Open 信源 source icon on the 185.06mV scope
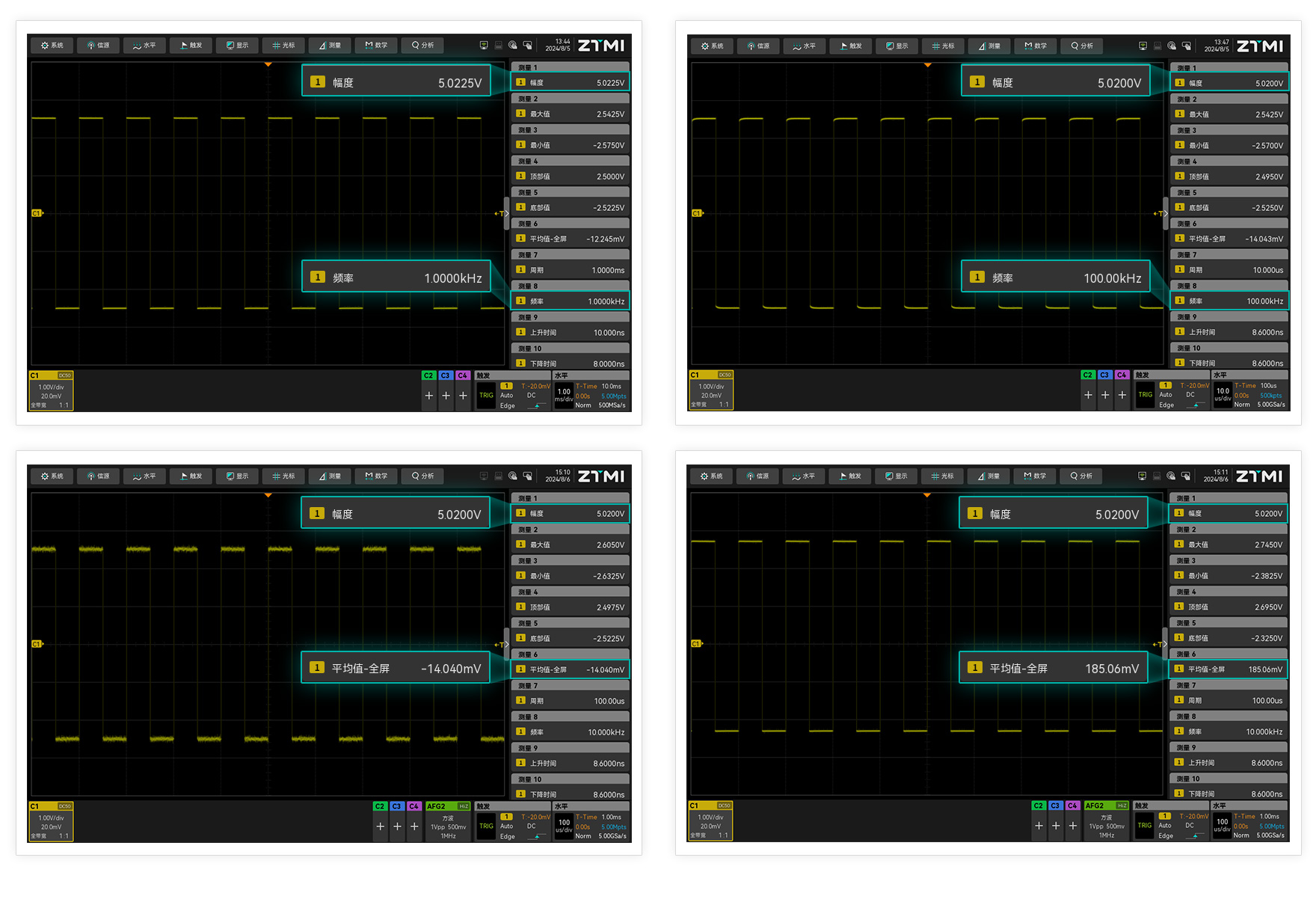This screenshot has width=1316, height=905. 757,476
